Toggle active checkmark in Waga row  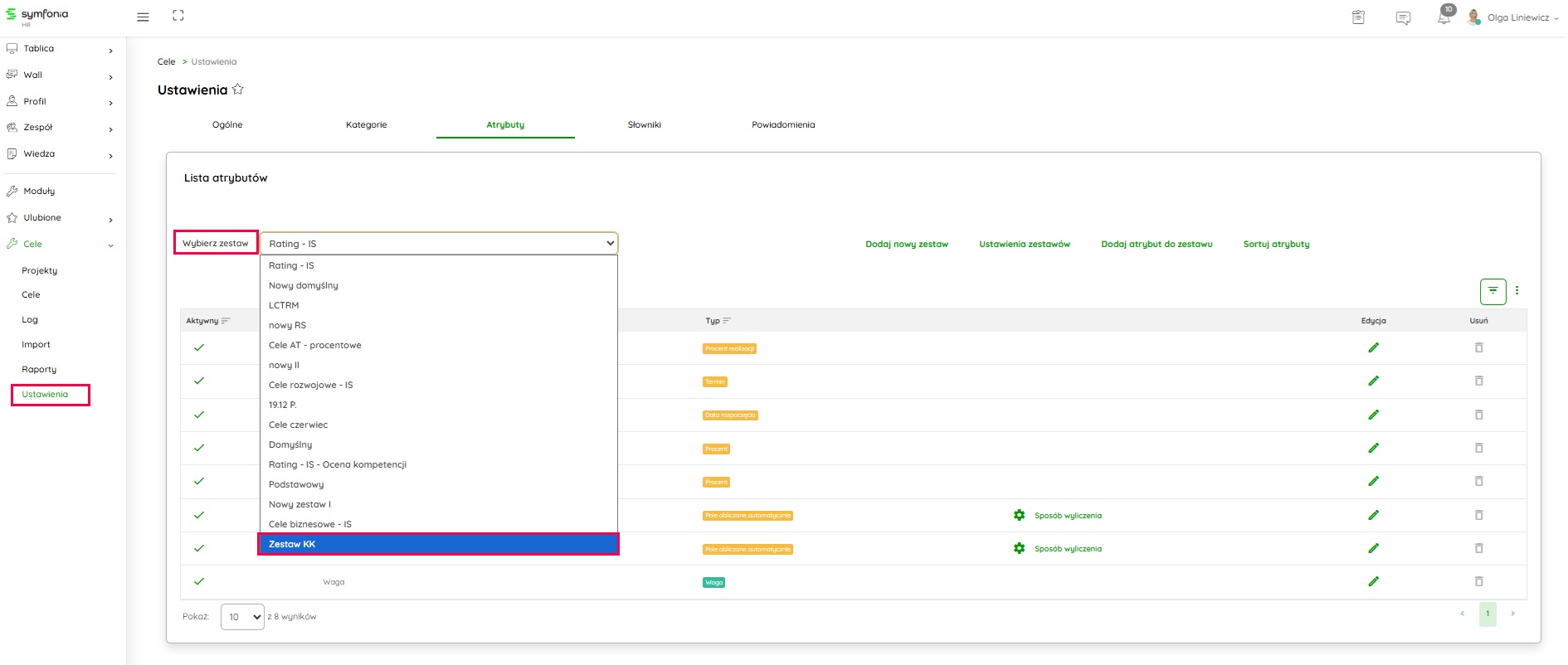pyautogui.click(x=199, y=581)
